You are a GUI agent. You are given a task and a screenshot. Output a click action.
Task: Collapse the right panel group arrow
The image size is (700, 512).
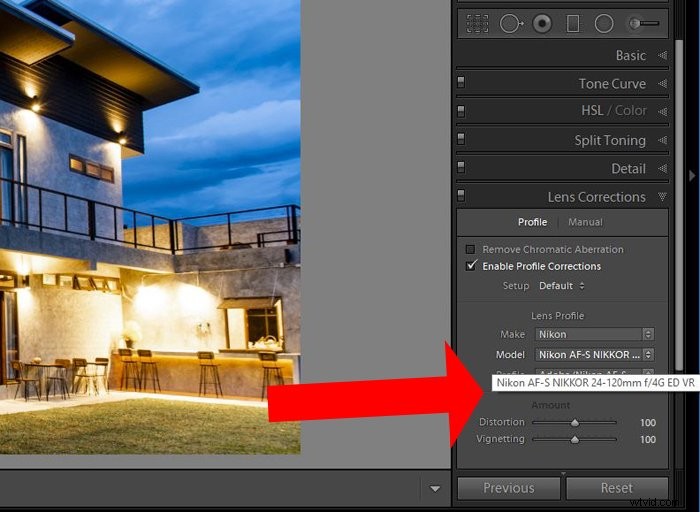[692, 175]
